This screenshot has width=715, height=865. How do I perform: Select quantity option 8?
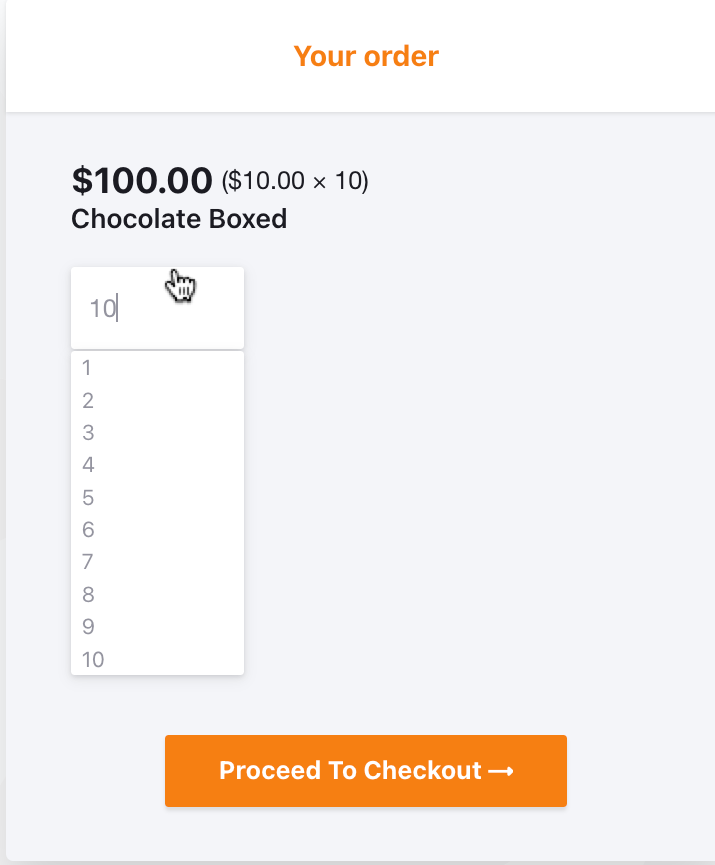click(x=157, y=594)
